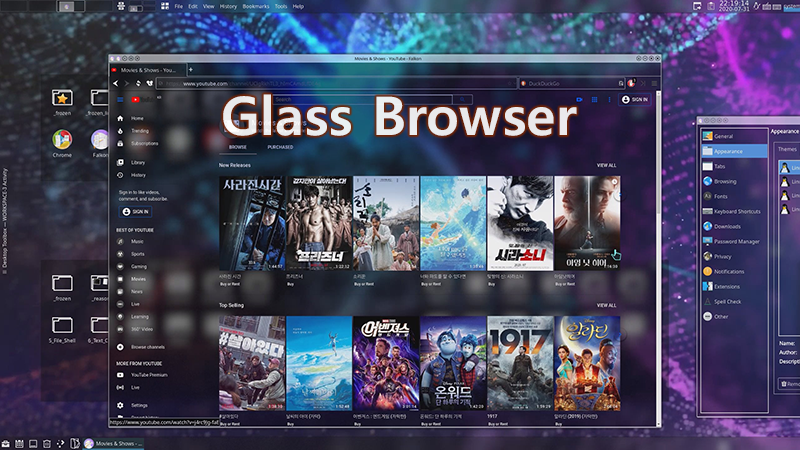Open View menu in top bar
Screen dimensions: 800x450
(209, 6)
